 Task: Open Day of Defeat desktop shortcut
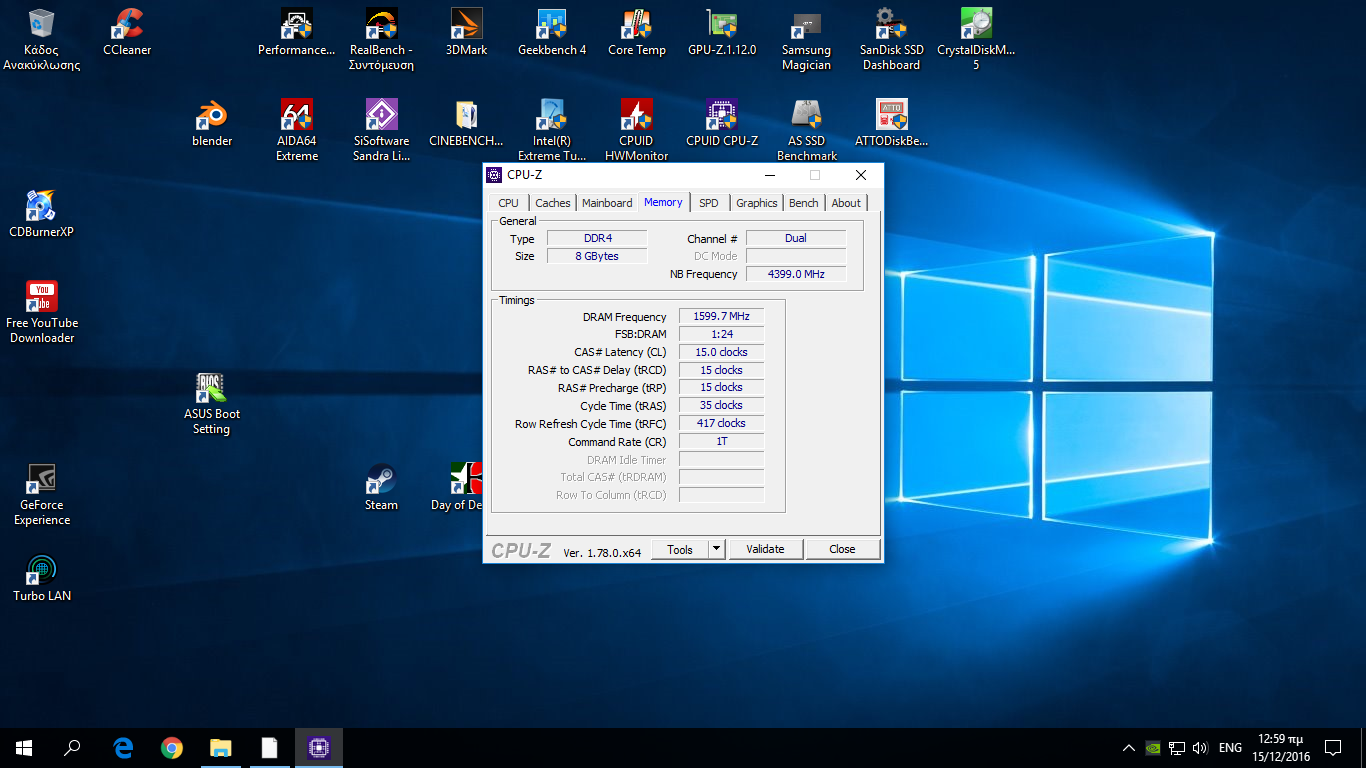tap(458, 488)
